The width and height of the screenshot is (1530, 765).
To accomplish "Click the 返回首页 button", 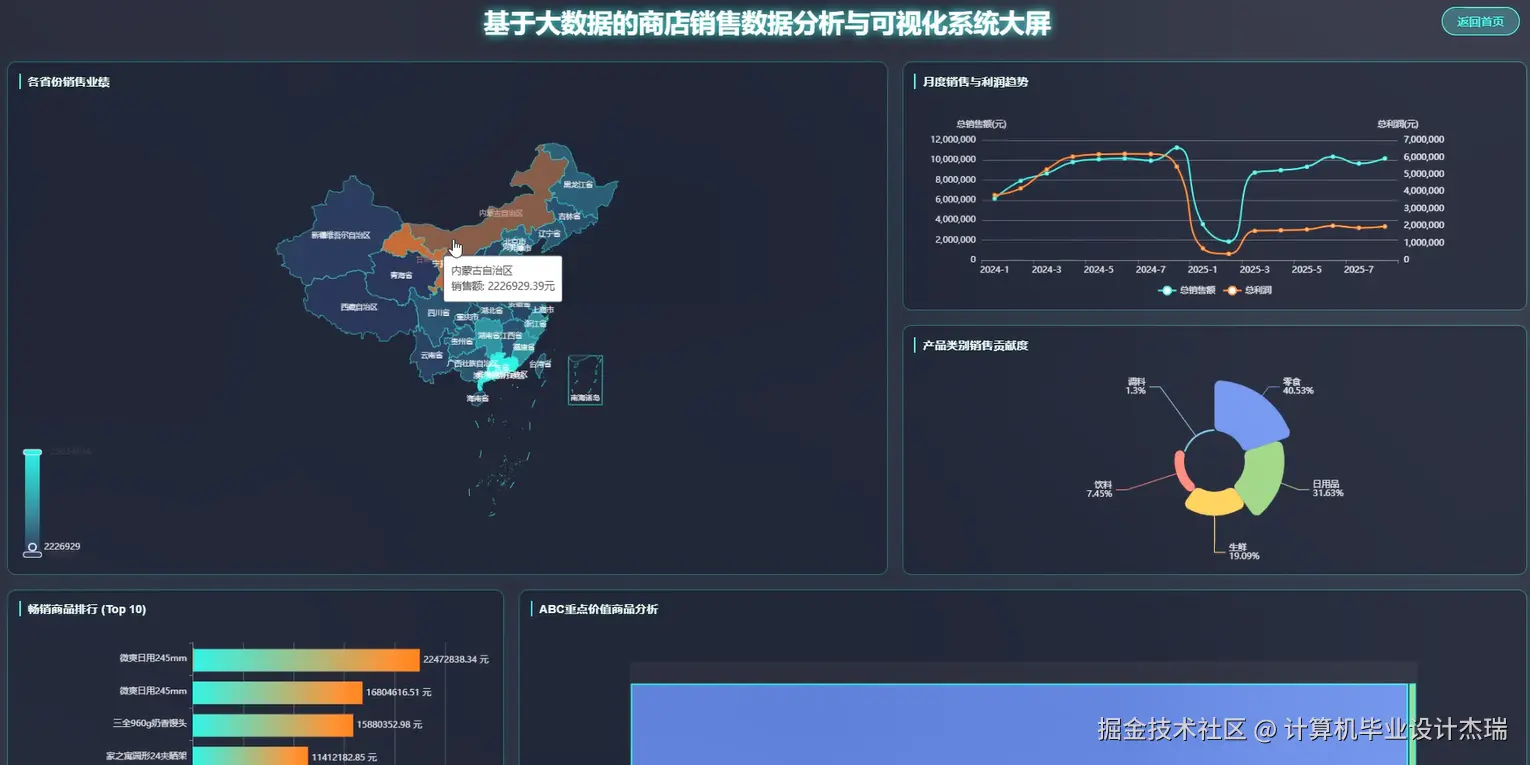I will click(x=1480, y=21).
